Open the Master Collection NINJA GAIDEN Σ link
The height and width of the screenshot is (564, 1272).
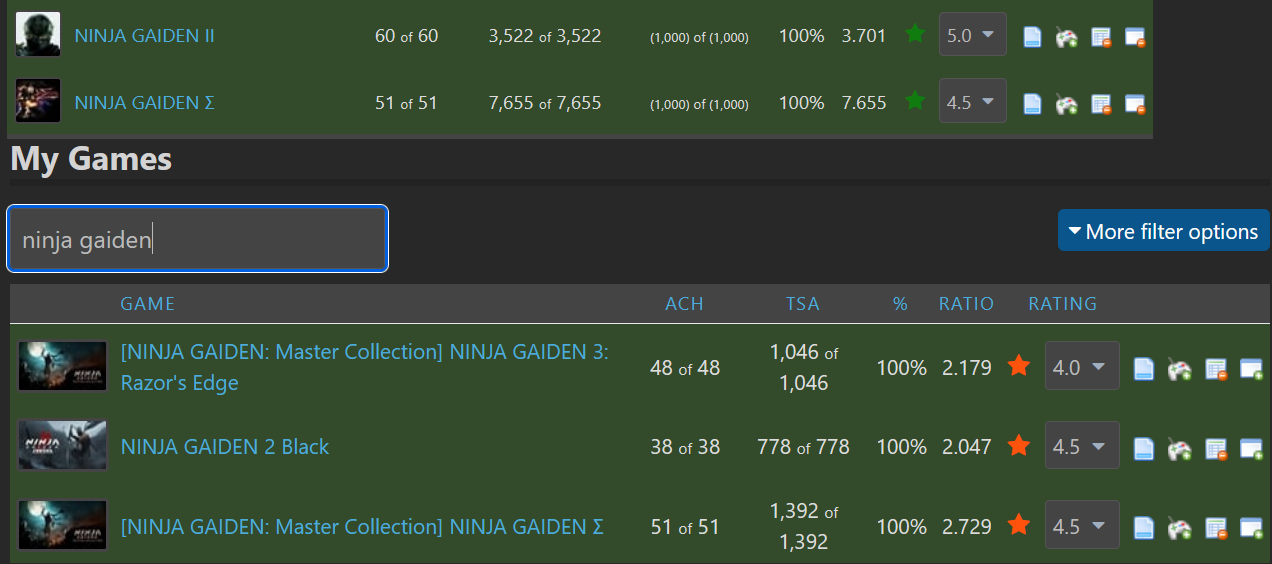click(362, 526)
